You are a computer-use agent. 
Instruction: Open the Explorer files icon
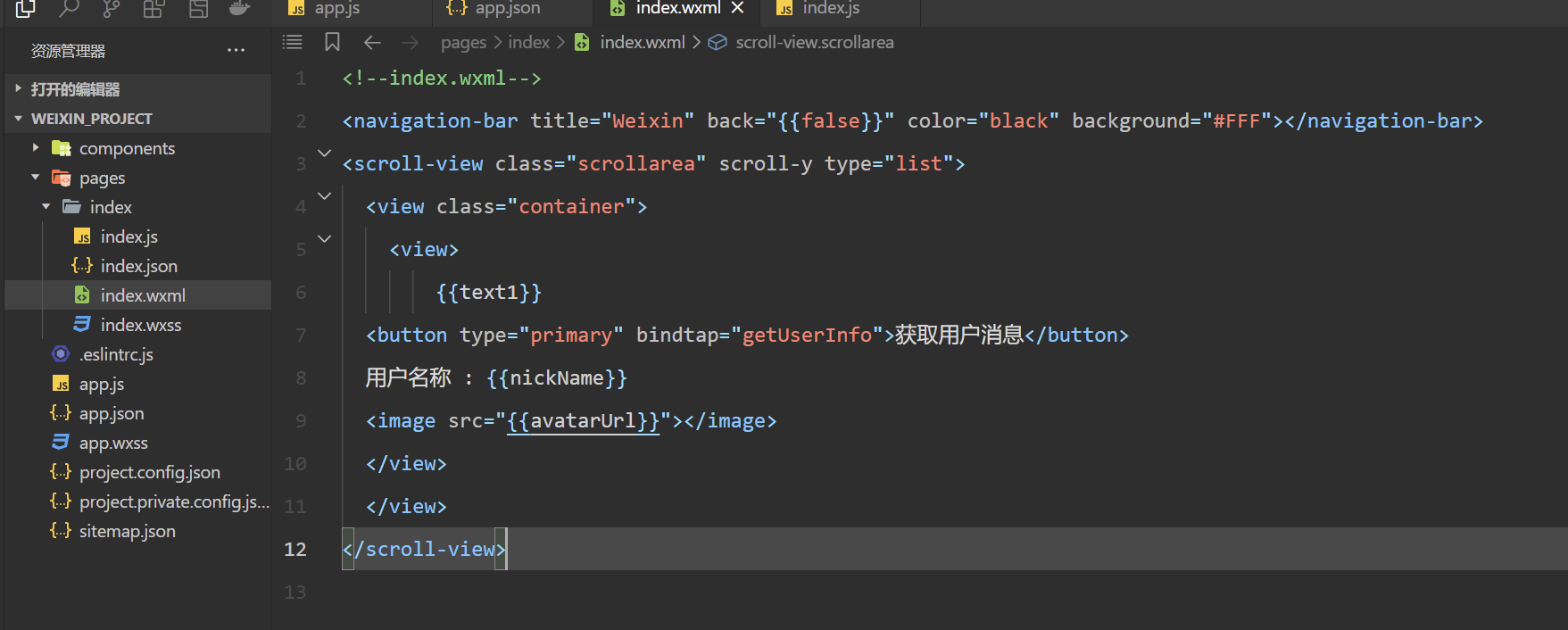pyautogui.click(x=26, y=8)
